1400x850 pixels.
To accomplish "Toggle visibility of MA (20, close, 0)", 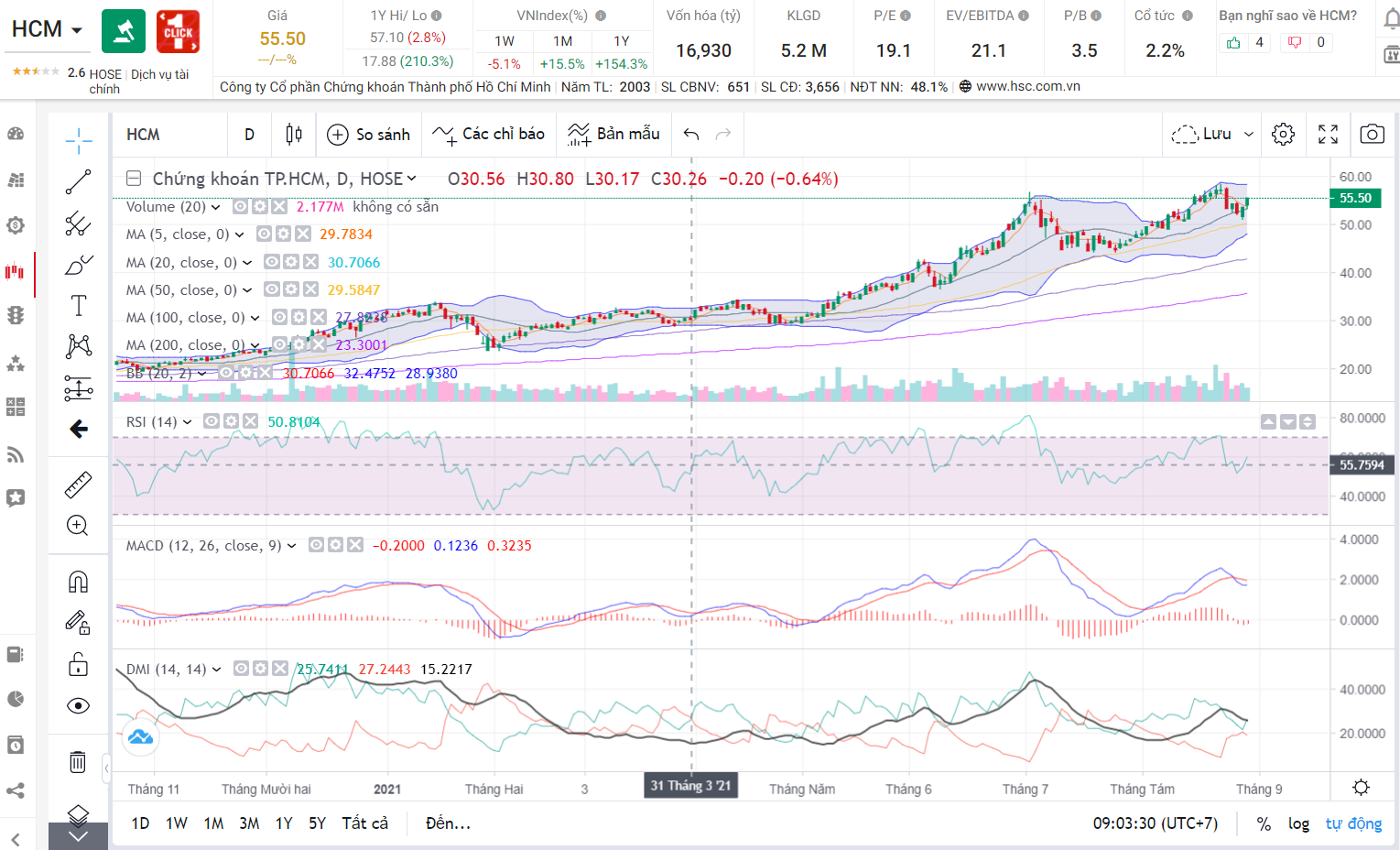I will pos(272,262).
